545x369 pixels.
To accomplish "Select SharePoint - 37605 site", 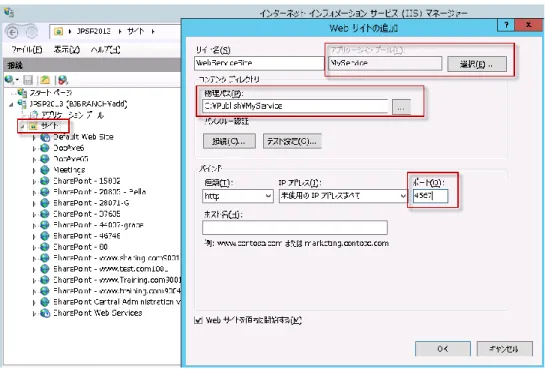I will [87, 214].
